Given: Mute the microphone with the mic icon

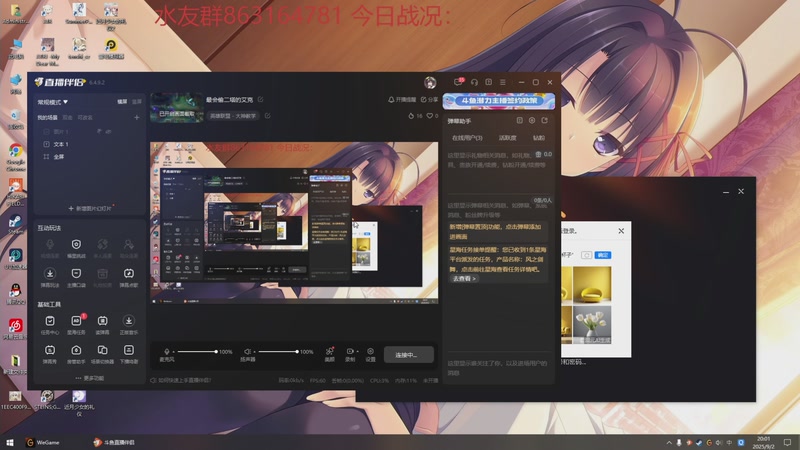Looking at the screenshot, I should (166, 352).
